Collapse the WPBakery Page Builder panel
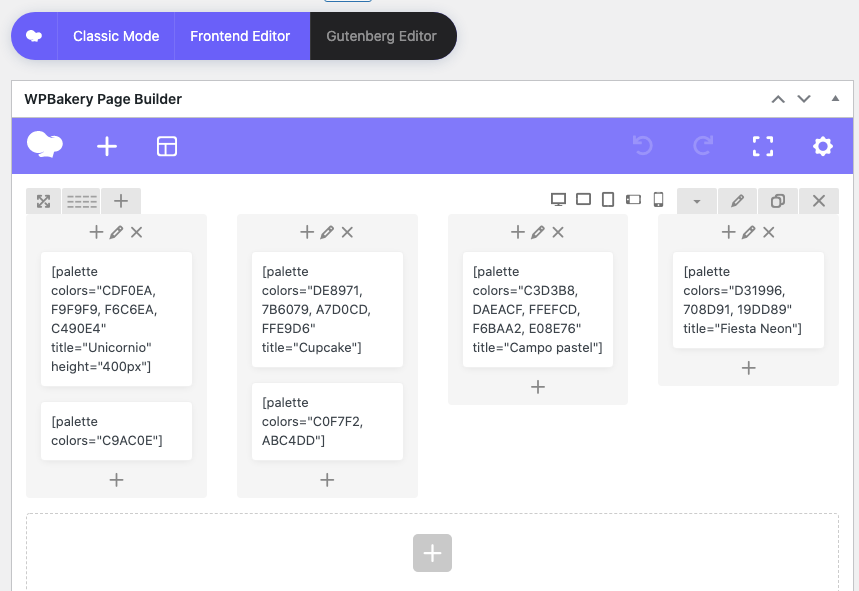Image resolution: width=859 pixels, height=591 pixels. coord(835,99)
